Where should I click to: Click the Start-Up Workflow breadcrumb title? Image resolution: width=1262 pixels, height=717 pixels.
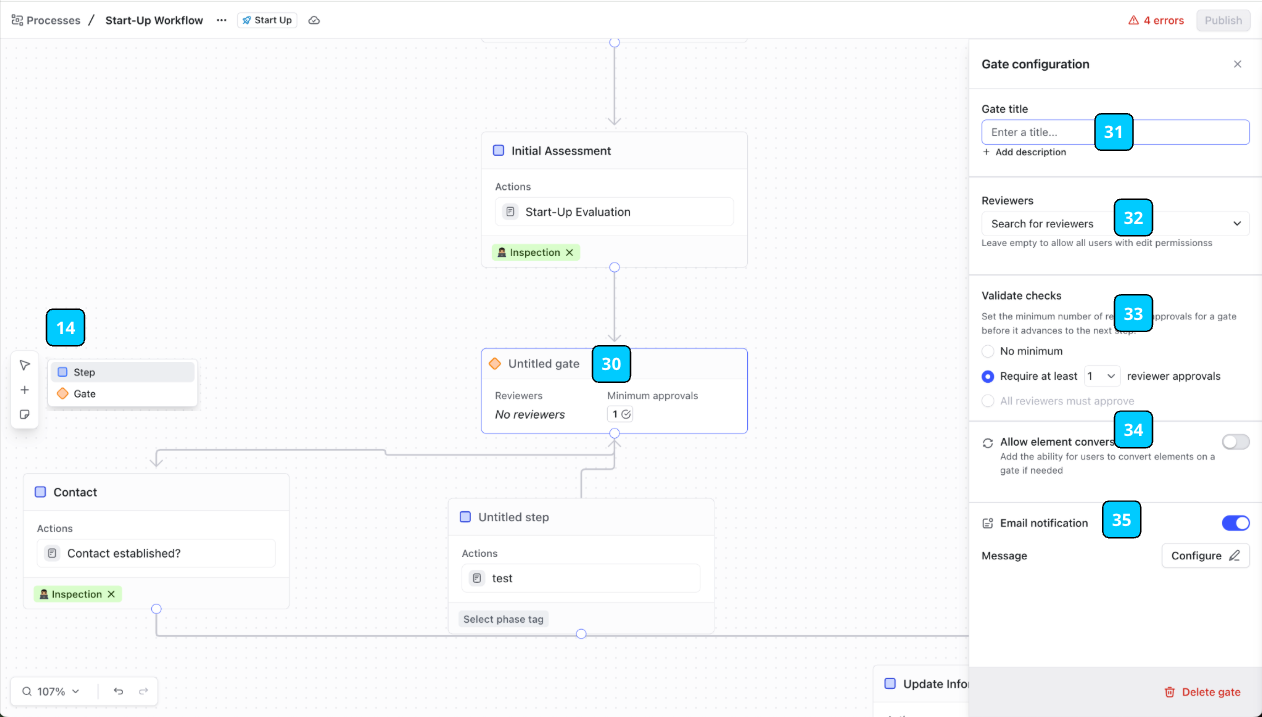pos(154,20)
